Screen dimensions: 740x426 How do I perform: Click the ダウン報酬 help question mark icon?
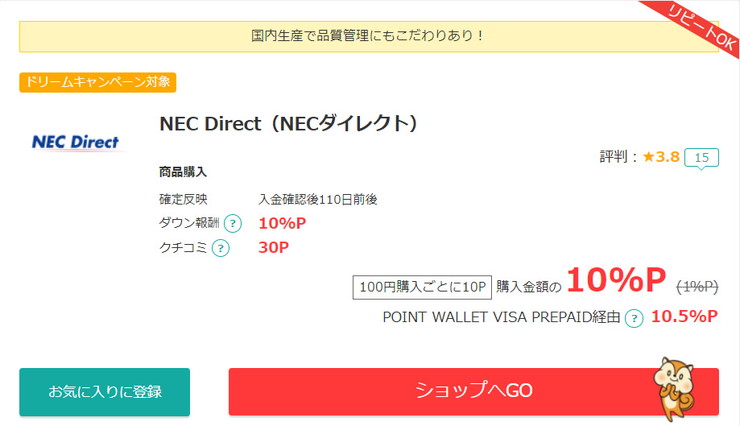coord(233,223)
